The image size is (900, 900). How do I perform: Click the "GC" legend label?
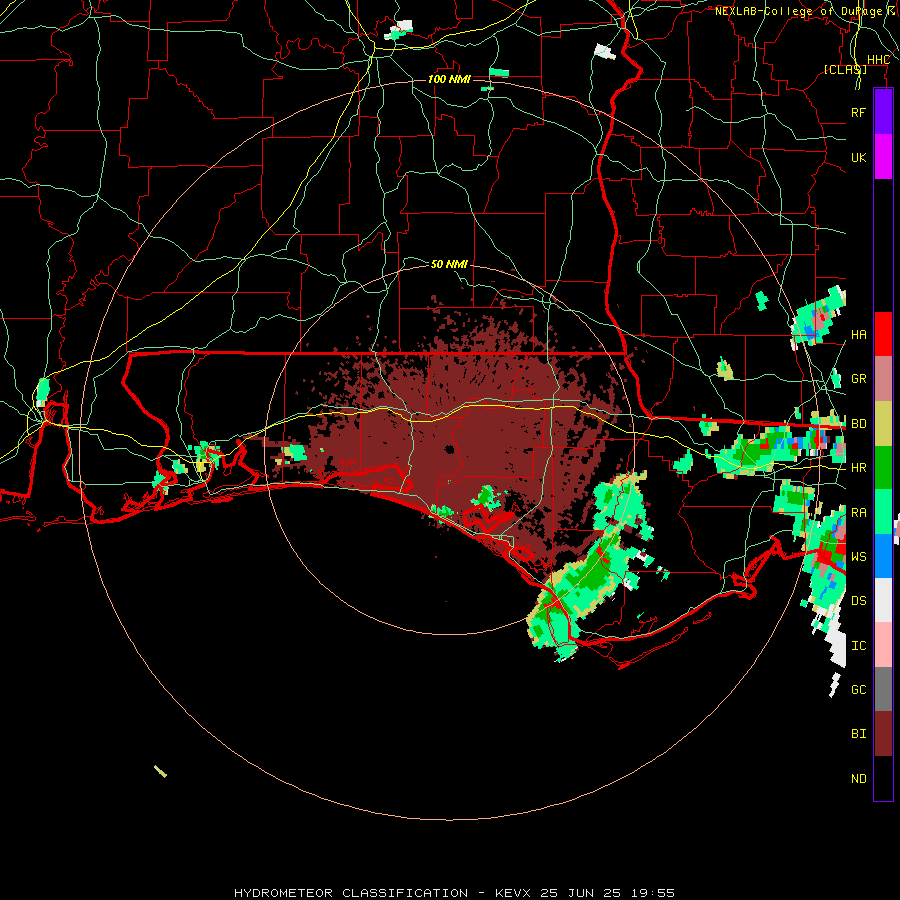(x=858, y=690)
